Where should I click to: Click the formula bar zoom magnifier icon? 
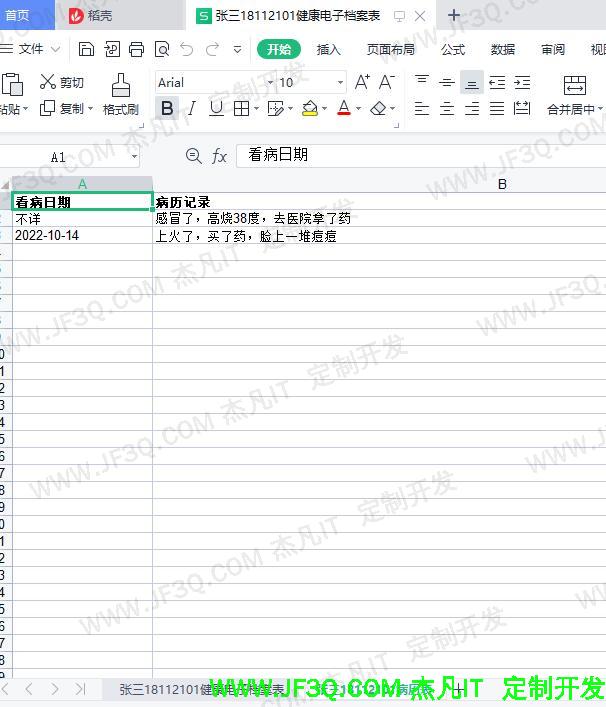click(x=193, y=156)
